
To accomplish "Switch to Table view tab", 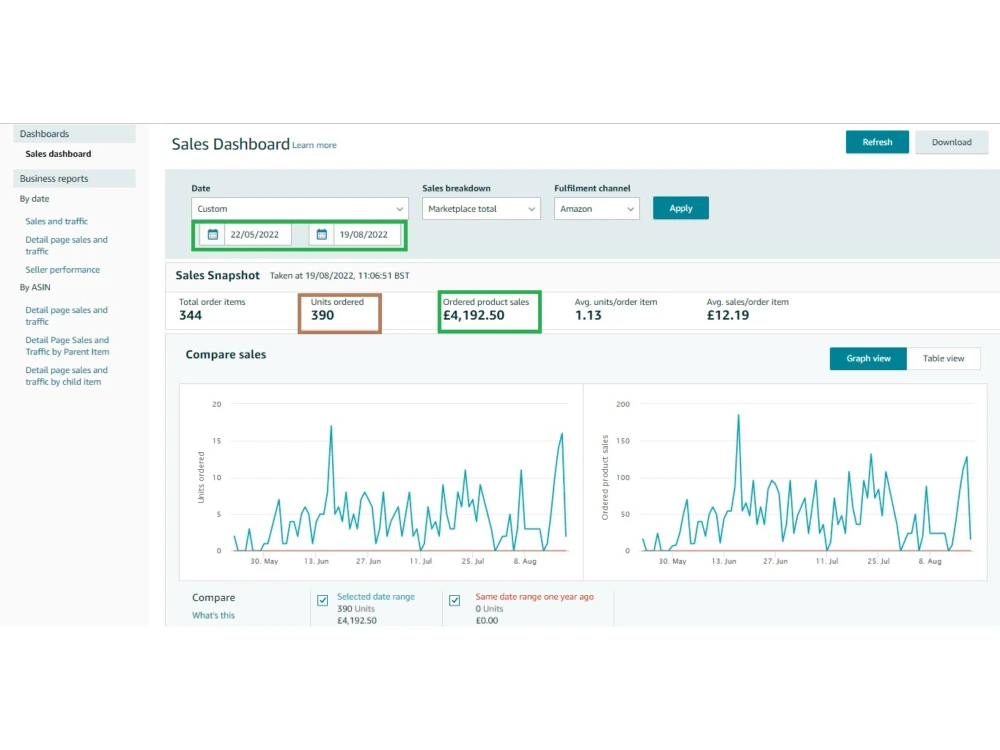I will pos(943,358).
